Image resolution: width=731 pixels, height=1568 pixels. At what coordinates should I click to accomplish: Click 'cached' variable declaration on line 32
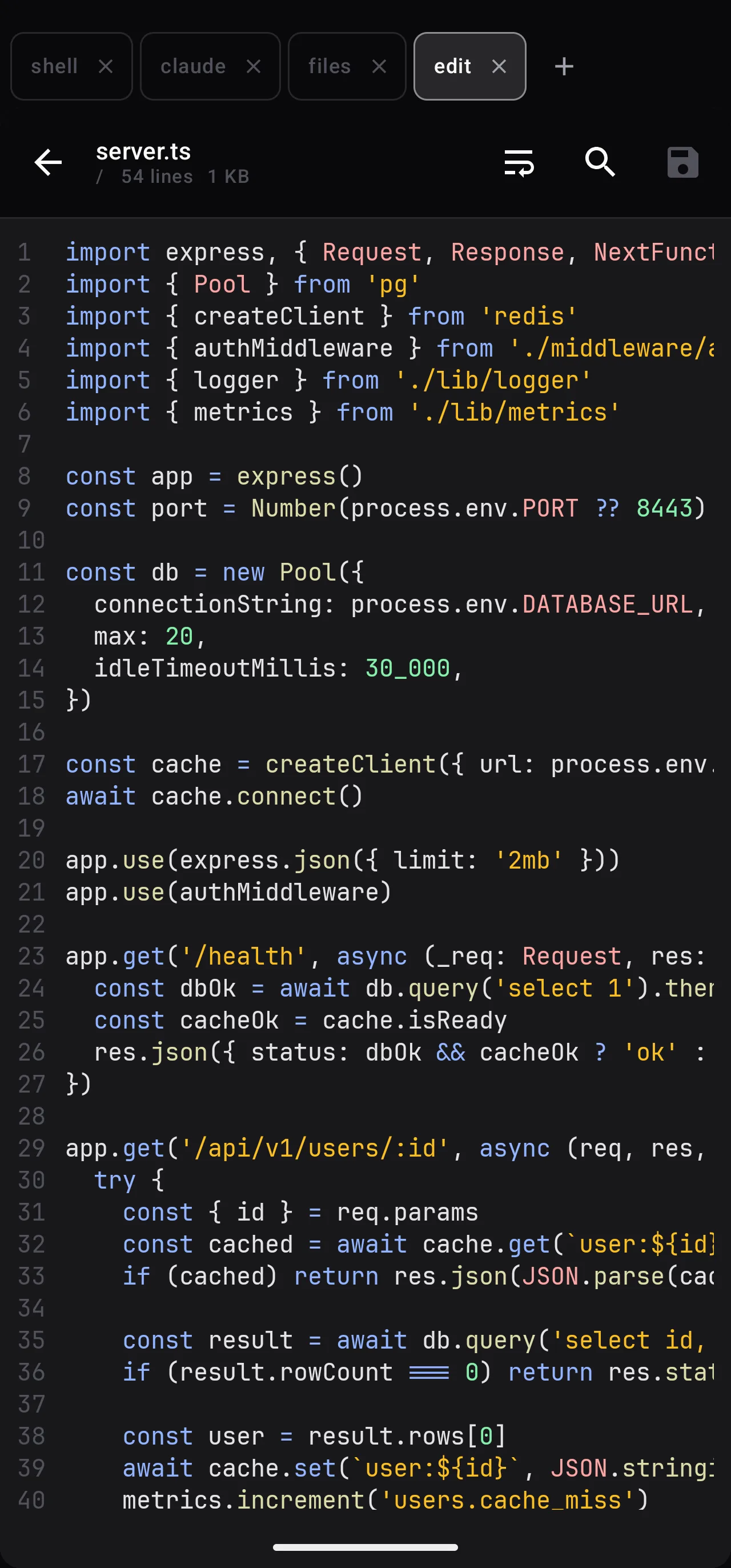[x=251, y=1244]
